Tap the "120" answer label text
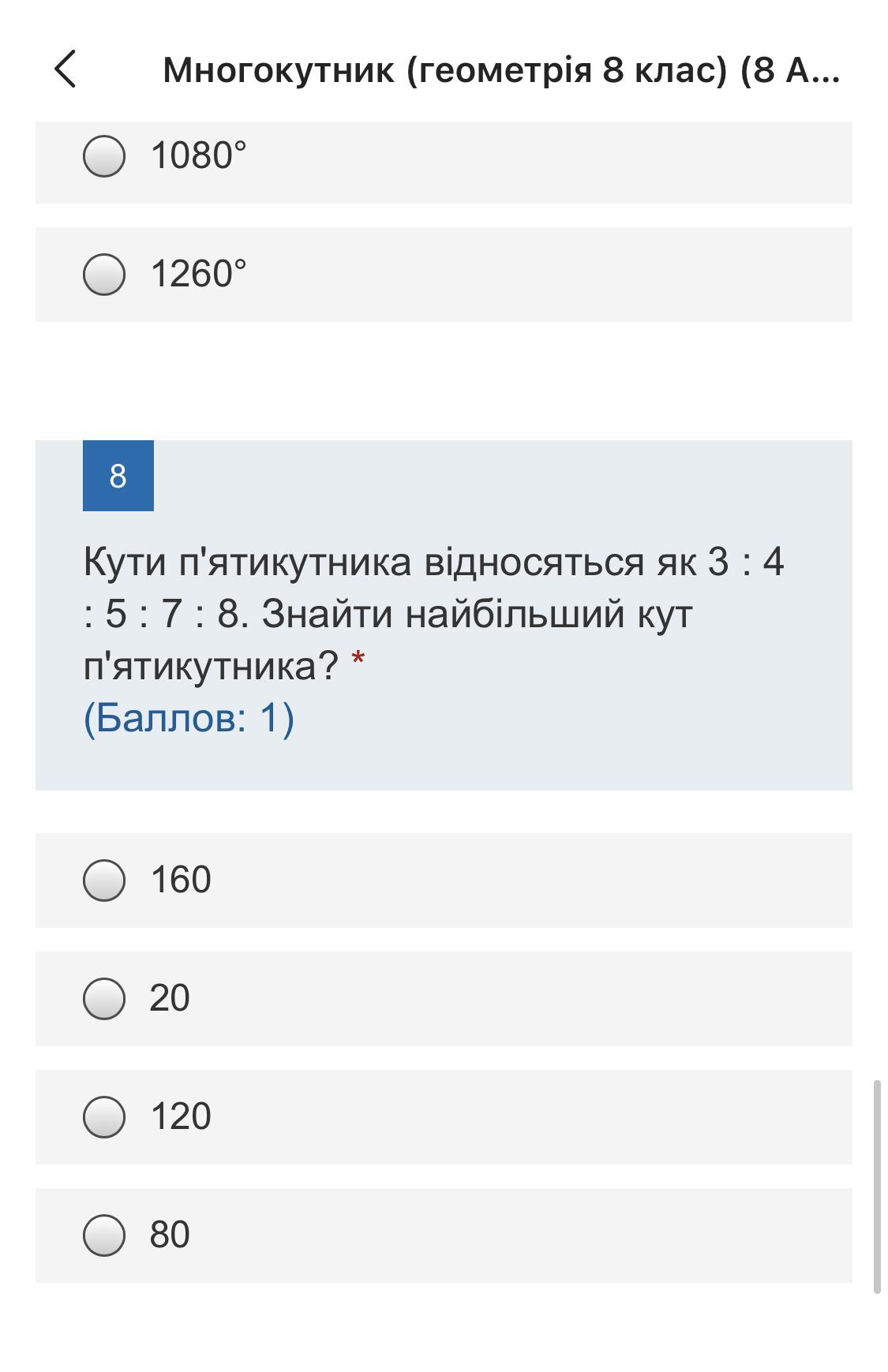 click(x=181, y=1116)
